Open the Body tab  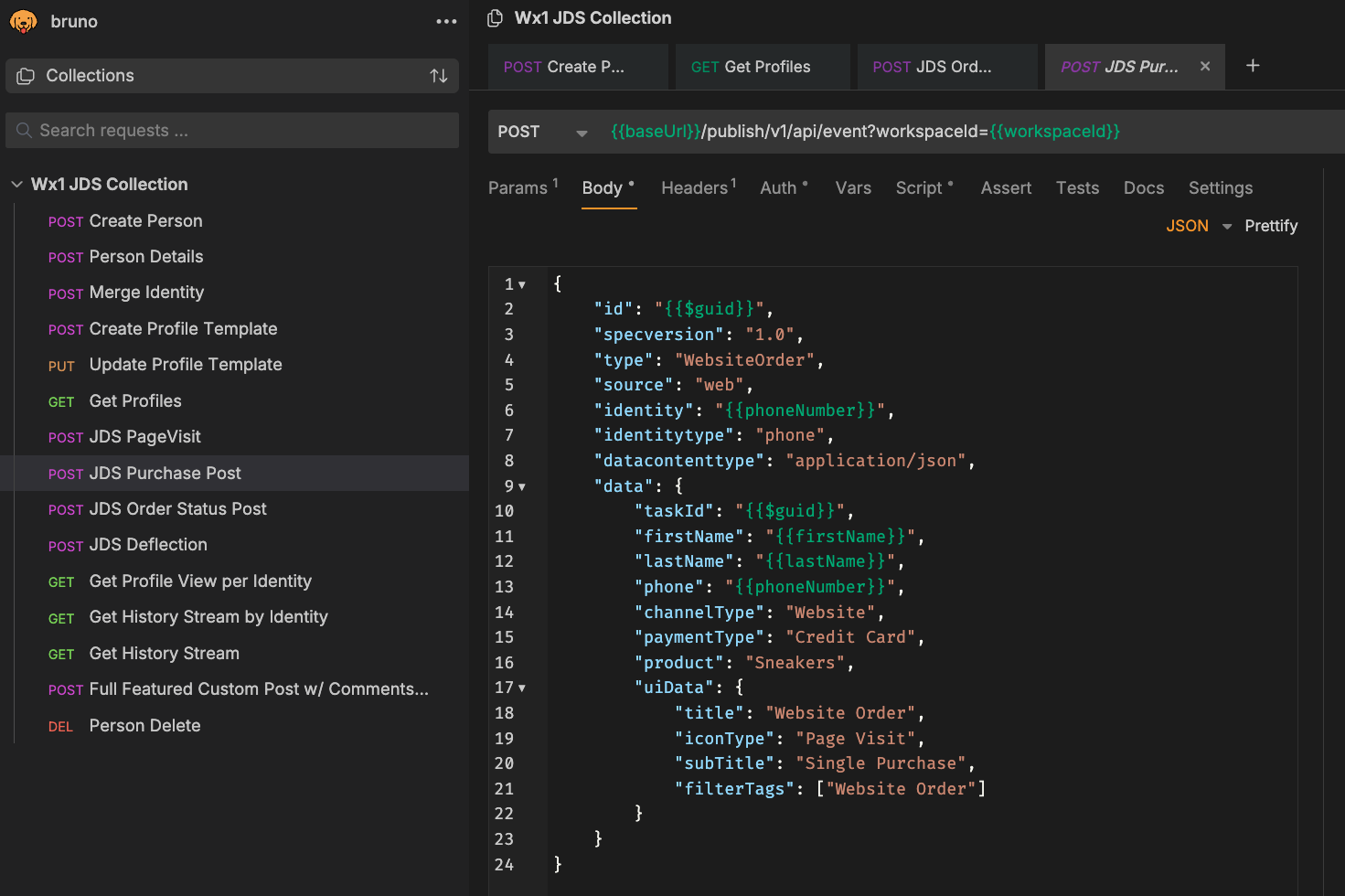608,187
